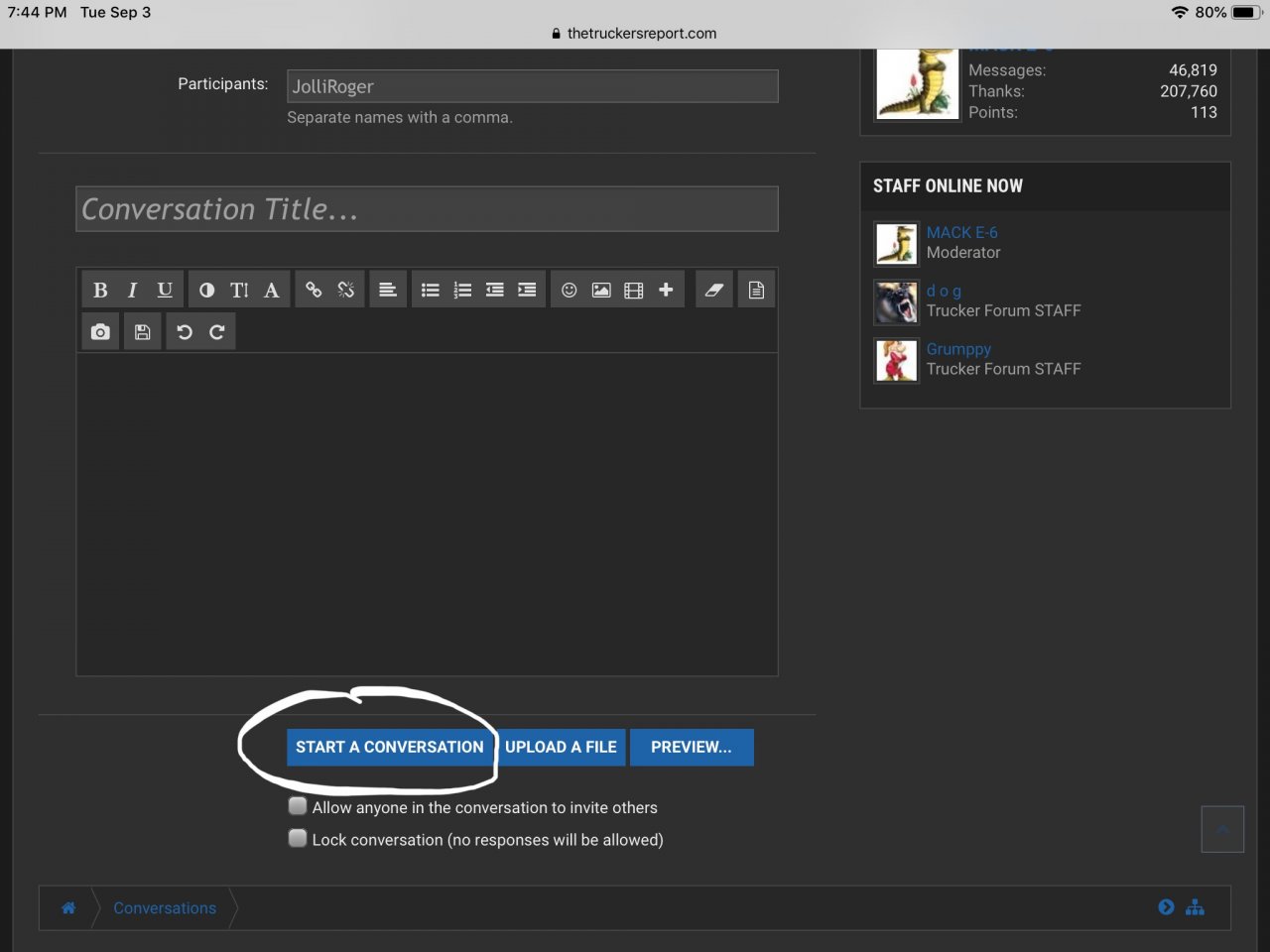Image resolution: width=1270 pixels, height=952 pixels.
Task: Open MACK E-6 moderator profile
Action: (x=961, y=232)
